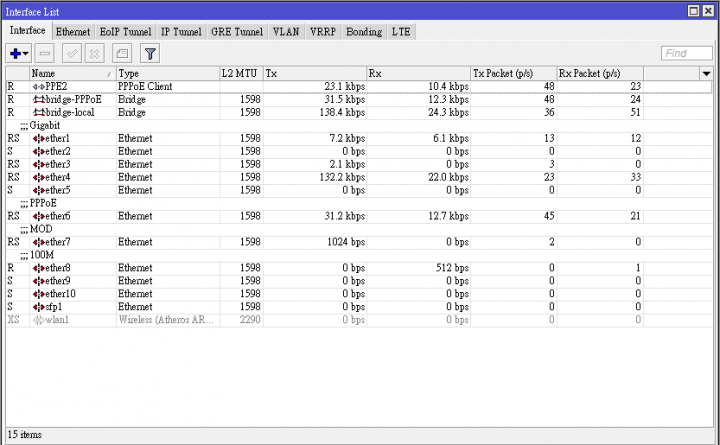Image resolution: width=720 pixels, height=445 pixels.
Task: Click the Wireless (Atheros AR... type cell
Action: click(166, 320)
